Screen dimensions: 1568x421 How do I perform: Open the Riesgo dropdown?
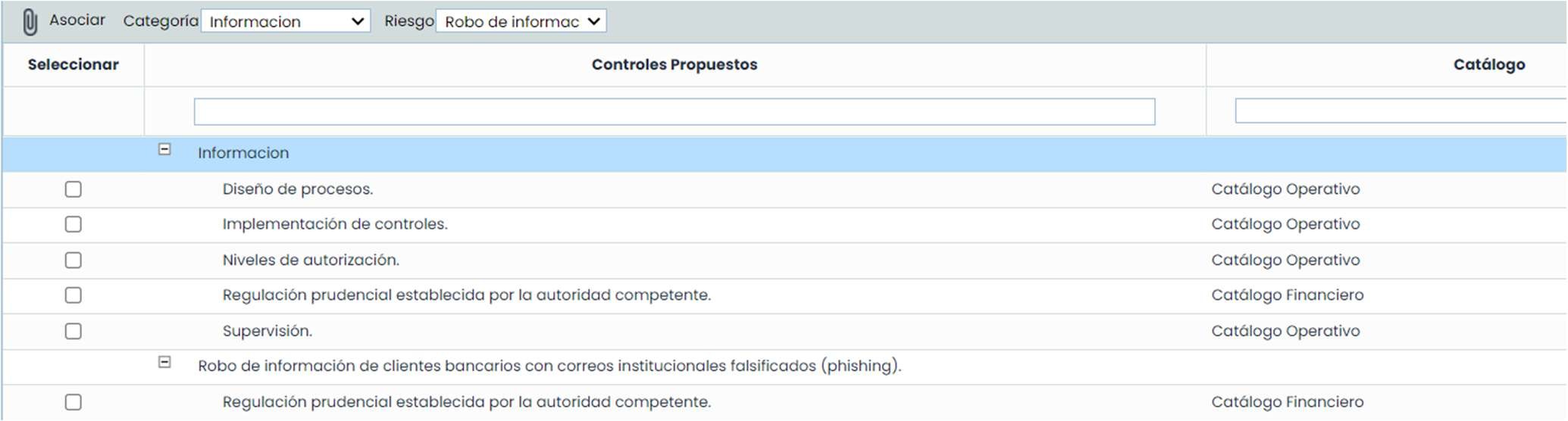(x=521, y=21)
